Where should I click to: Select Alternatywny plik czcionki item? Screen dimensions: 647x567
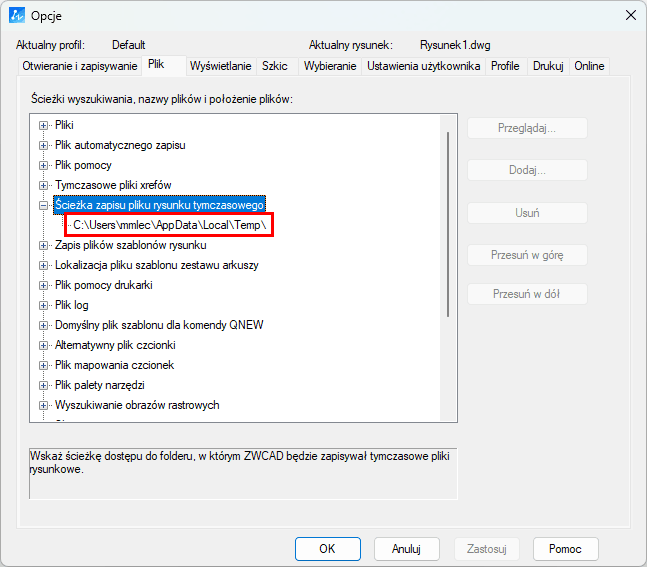pos(115,345)
